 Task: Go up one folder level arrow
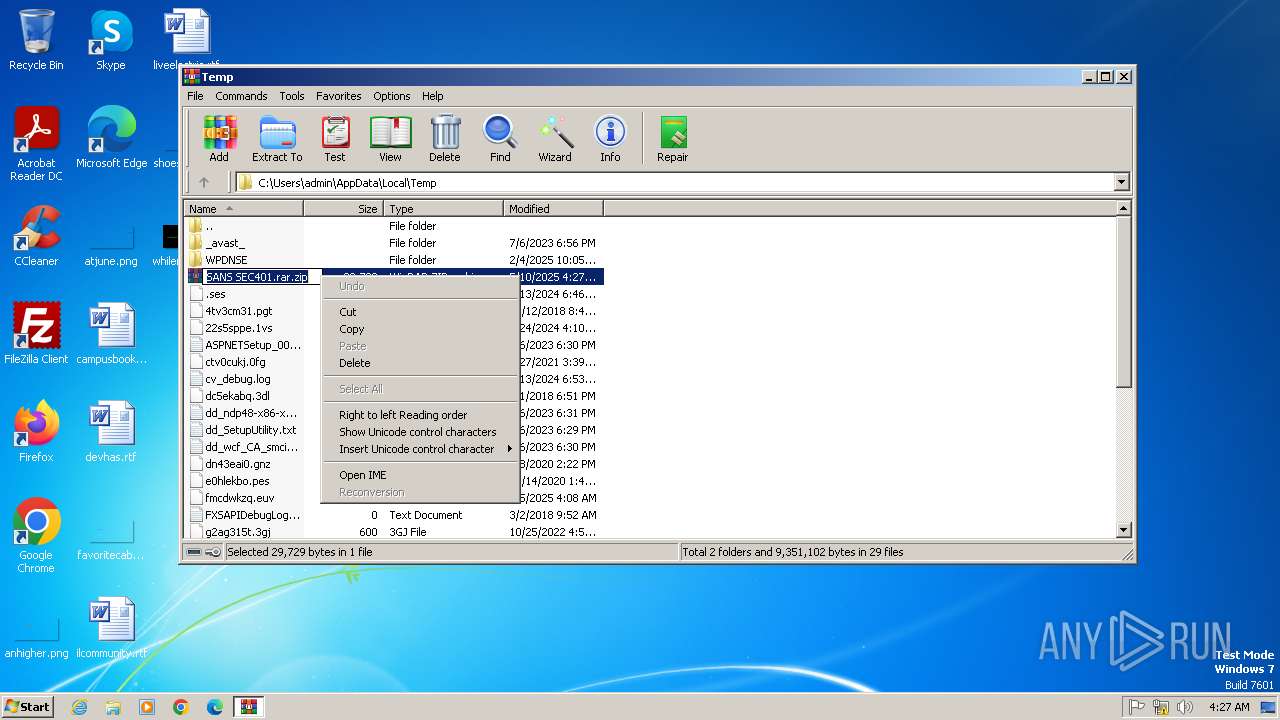(x=204, y=182)
